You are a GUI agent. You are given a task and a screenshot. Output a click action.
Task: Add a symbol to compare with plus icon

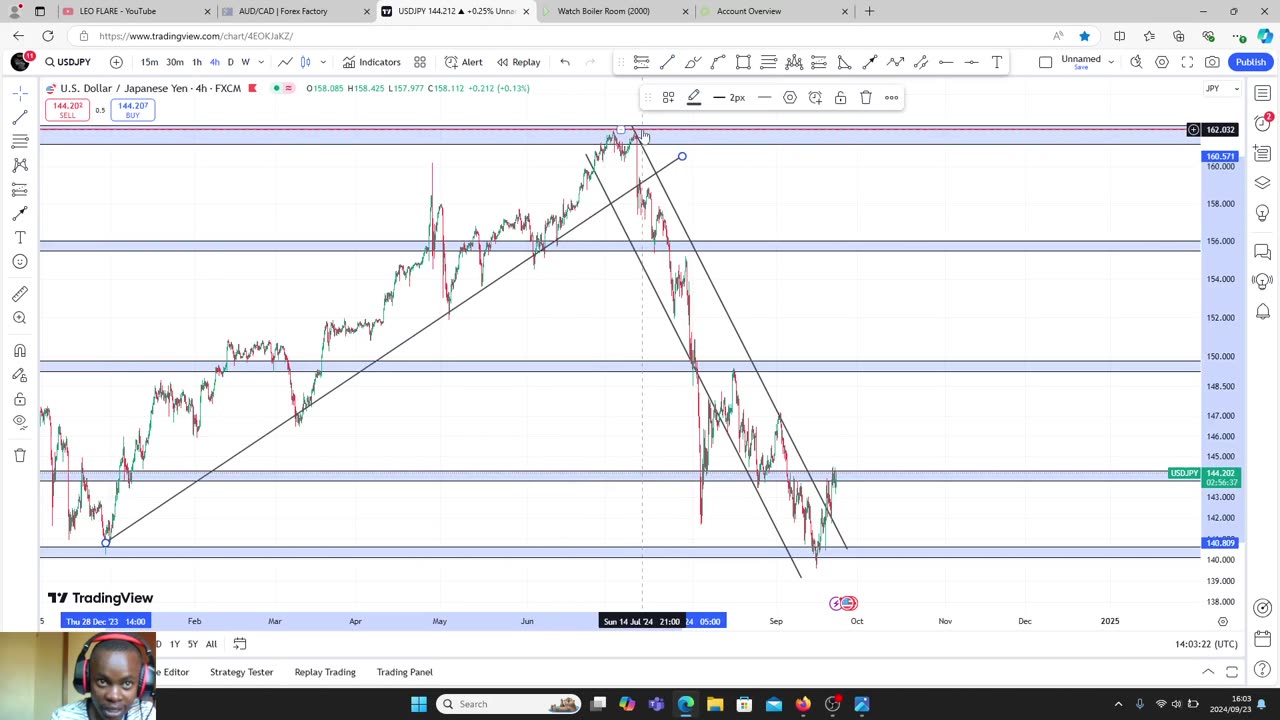pos(116,62)
